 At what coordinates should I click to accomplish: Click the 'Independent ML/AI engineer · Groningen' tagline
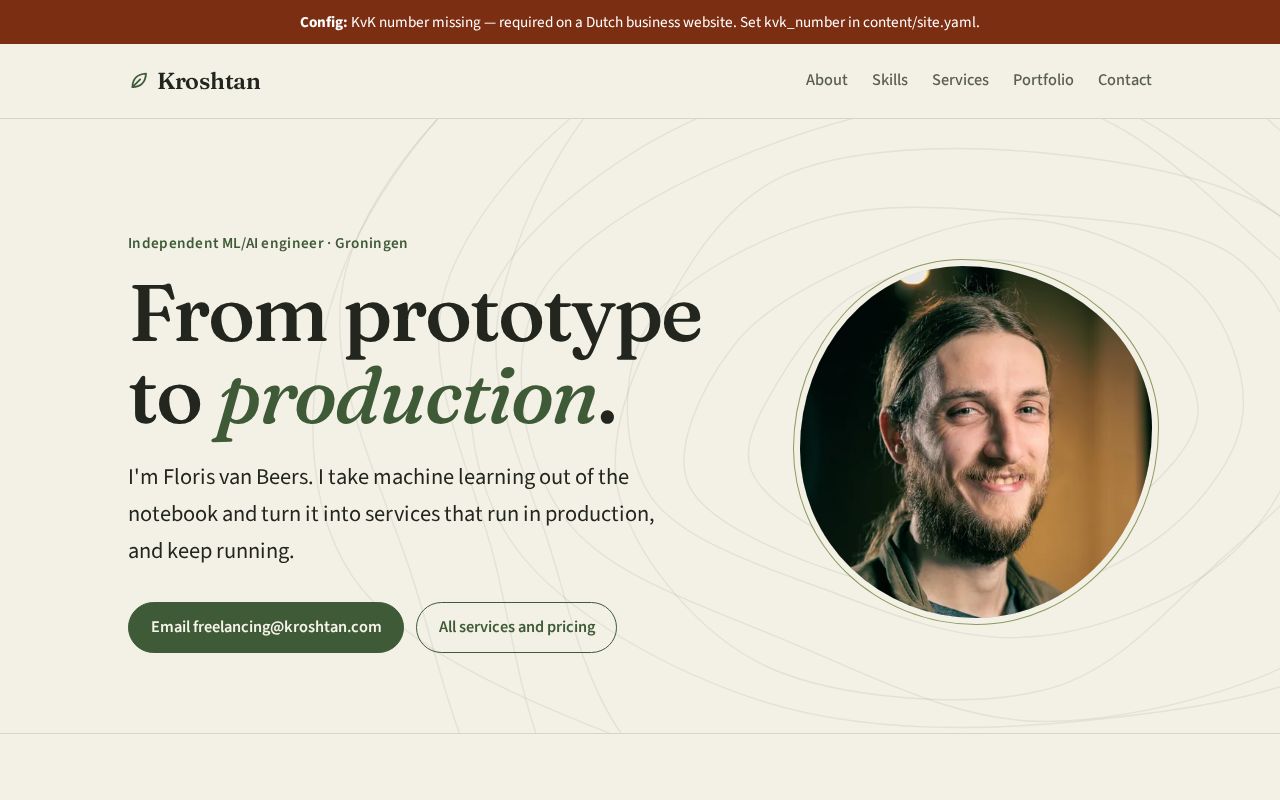click(x=268, y=243)
